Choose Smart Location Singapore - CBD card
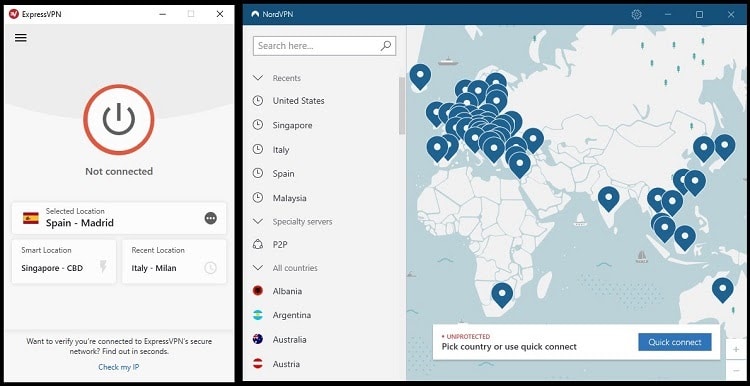This screenshot has width=750, height=386. pos(64,261)
